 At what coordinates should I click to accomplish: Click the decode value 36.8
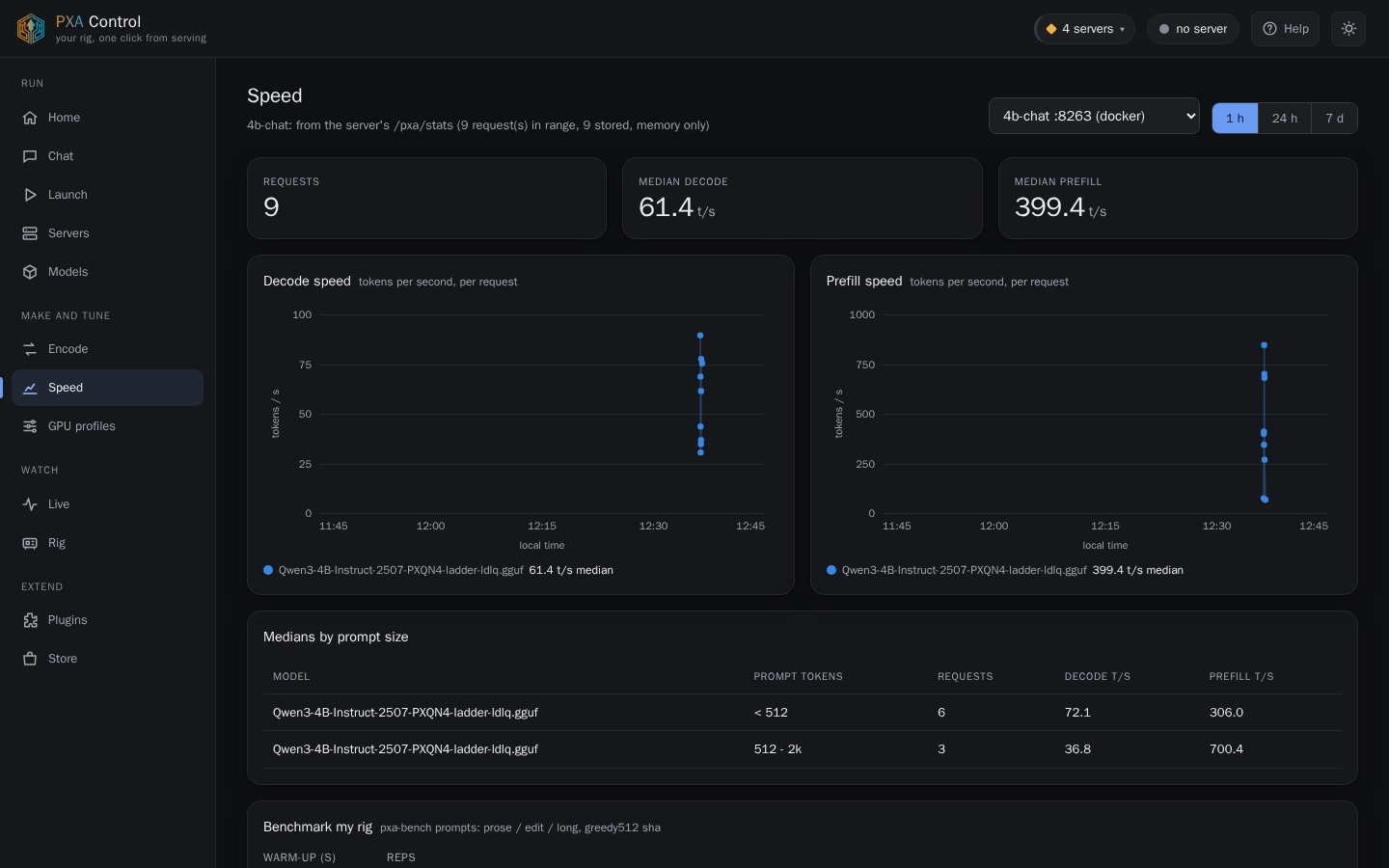point(1077,749)
